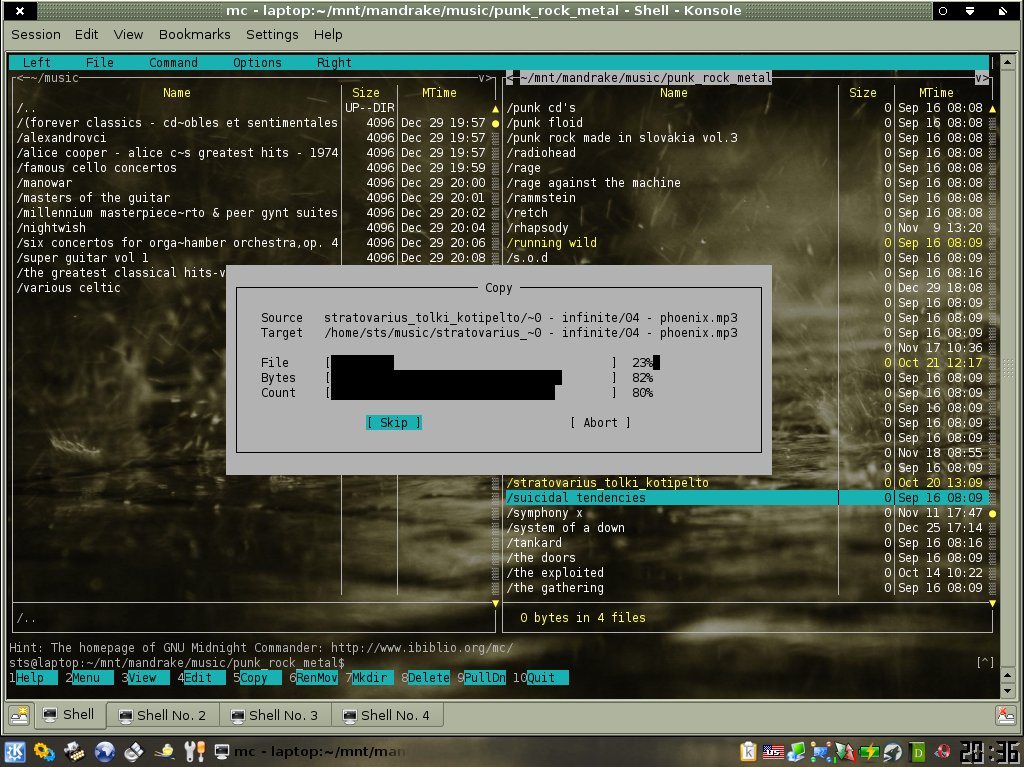Click the downward arrow title bar button
The width and height of the screenshot is (1024, 767).
(970, 10)
